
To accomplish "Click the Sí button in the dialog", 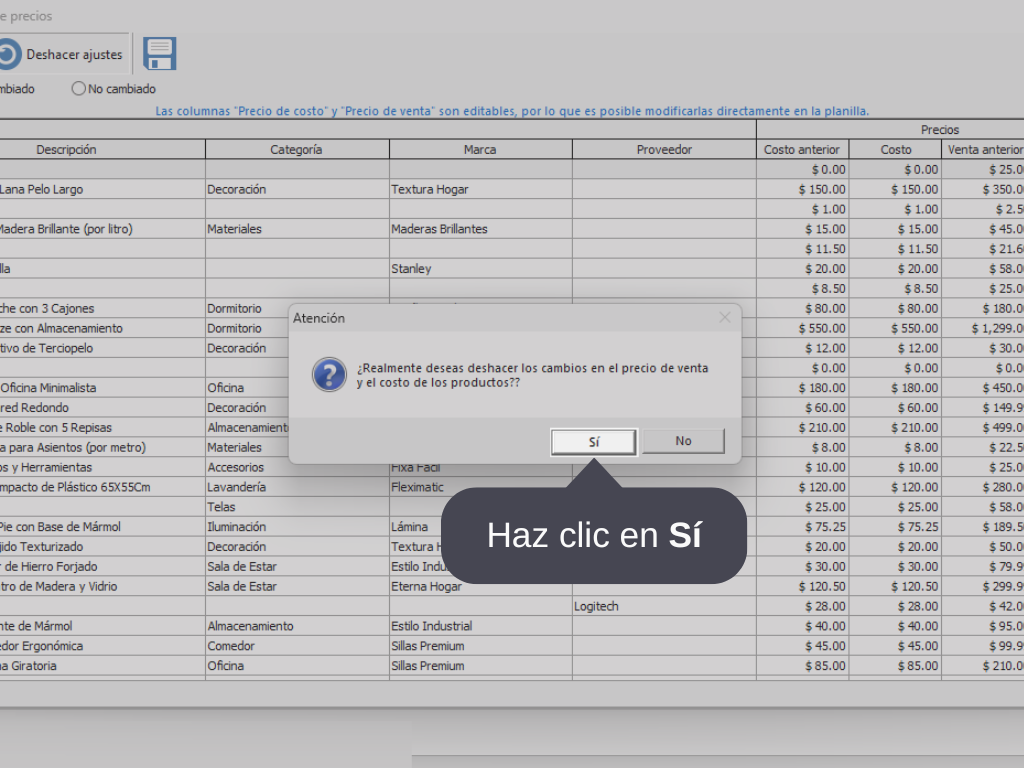I will [594, 442].
